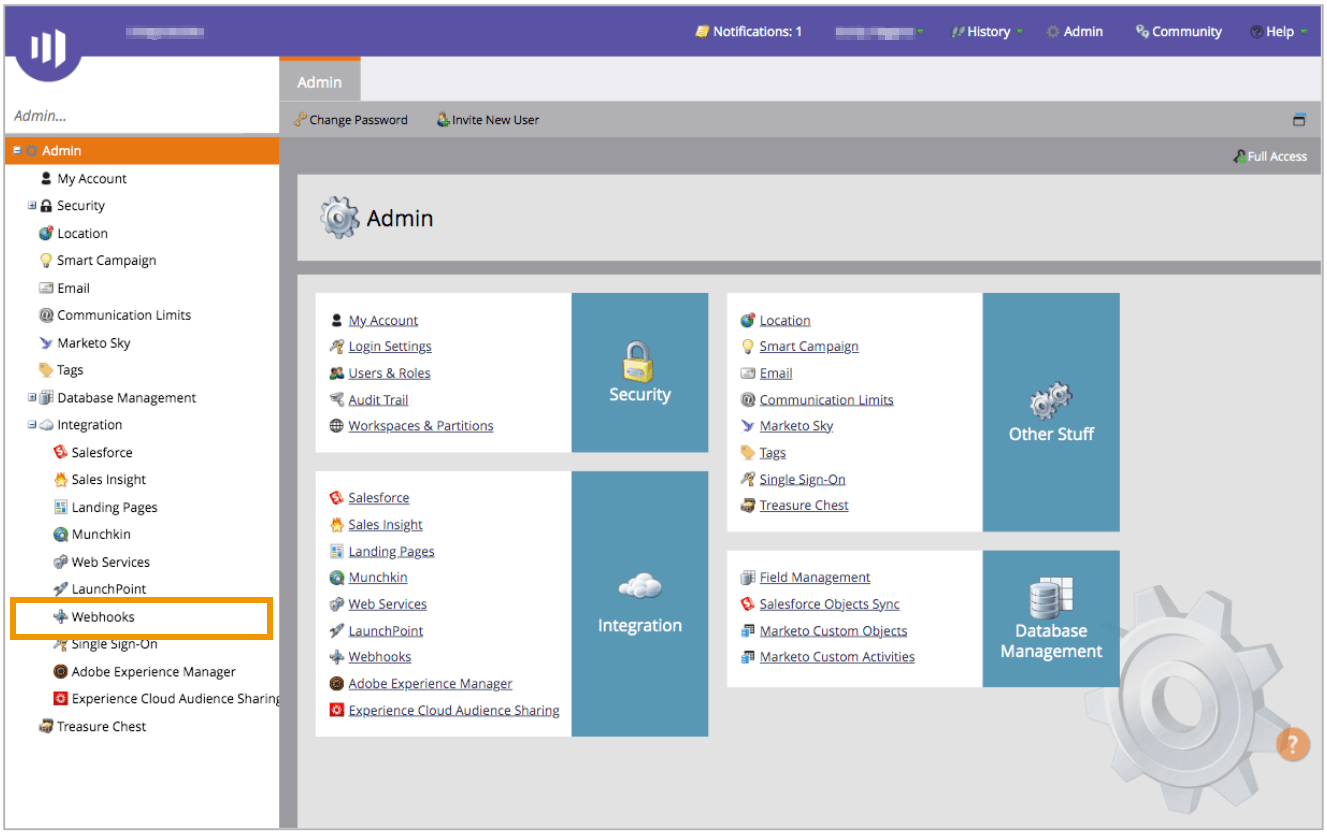Open the Webhooks link in Integration card
This screenshot has height=834, width=1327.
pos(380,657)
